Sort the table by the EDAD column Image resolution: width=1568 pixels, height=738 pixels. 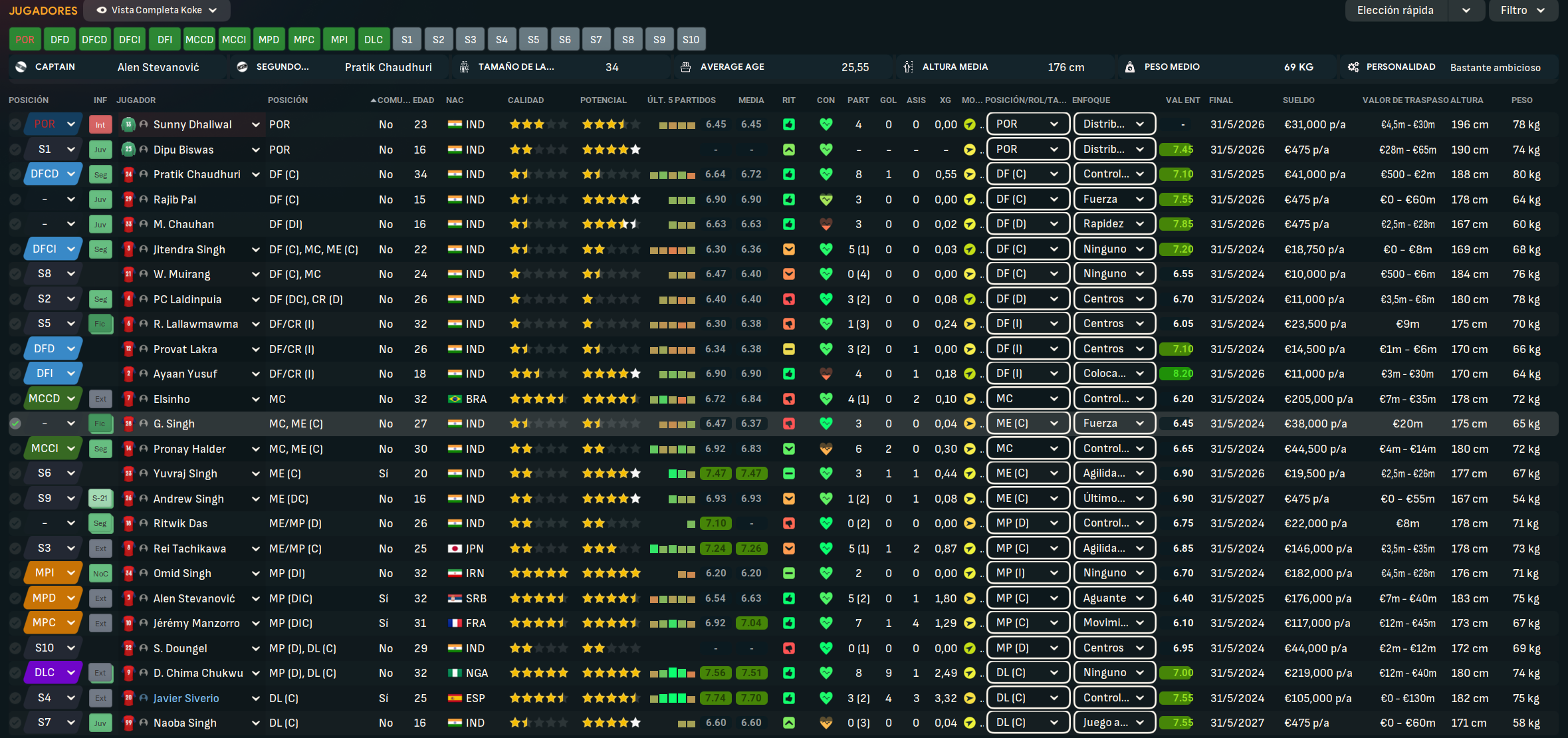pyautogui.click(x=423, y=100)
